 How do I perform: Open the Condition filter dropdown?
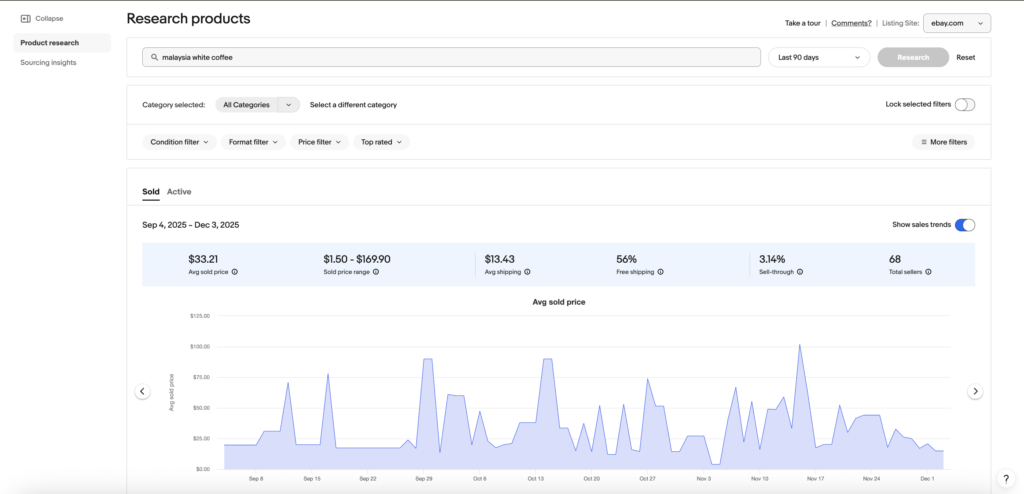(x=179, y=142)
